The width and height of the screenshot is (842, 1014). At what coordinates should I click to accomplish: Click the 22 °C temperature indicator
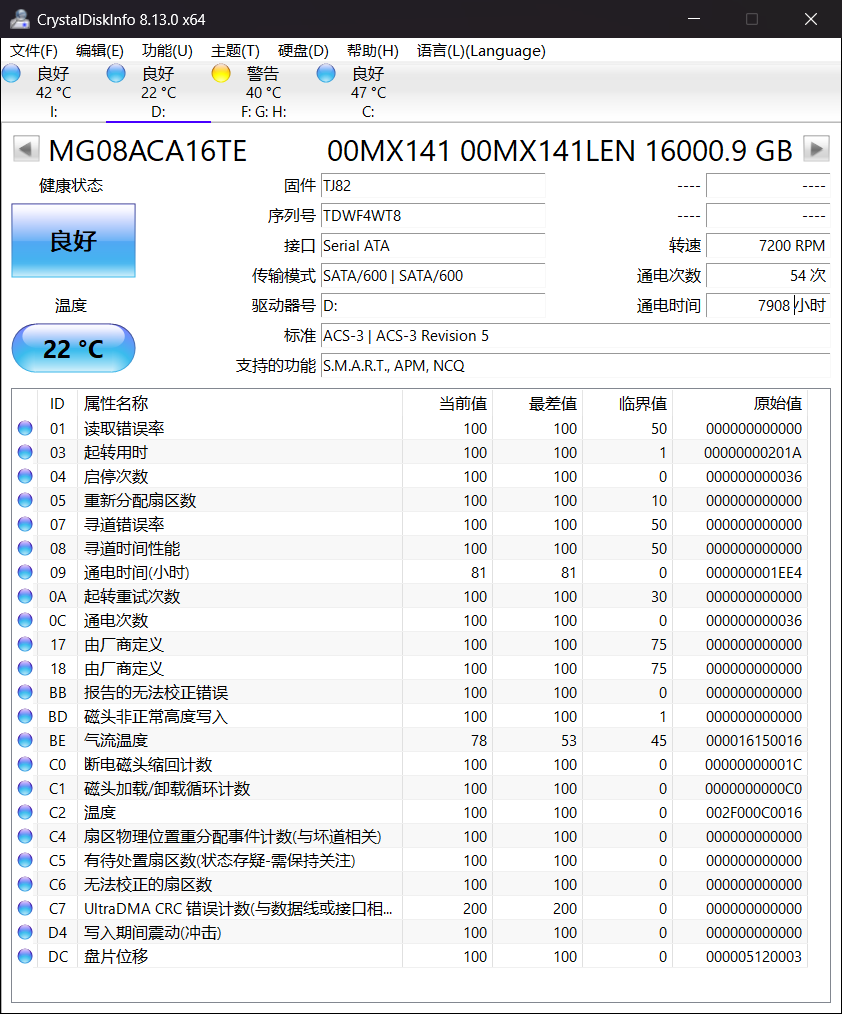click(73, 349)
